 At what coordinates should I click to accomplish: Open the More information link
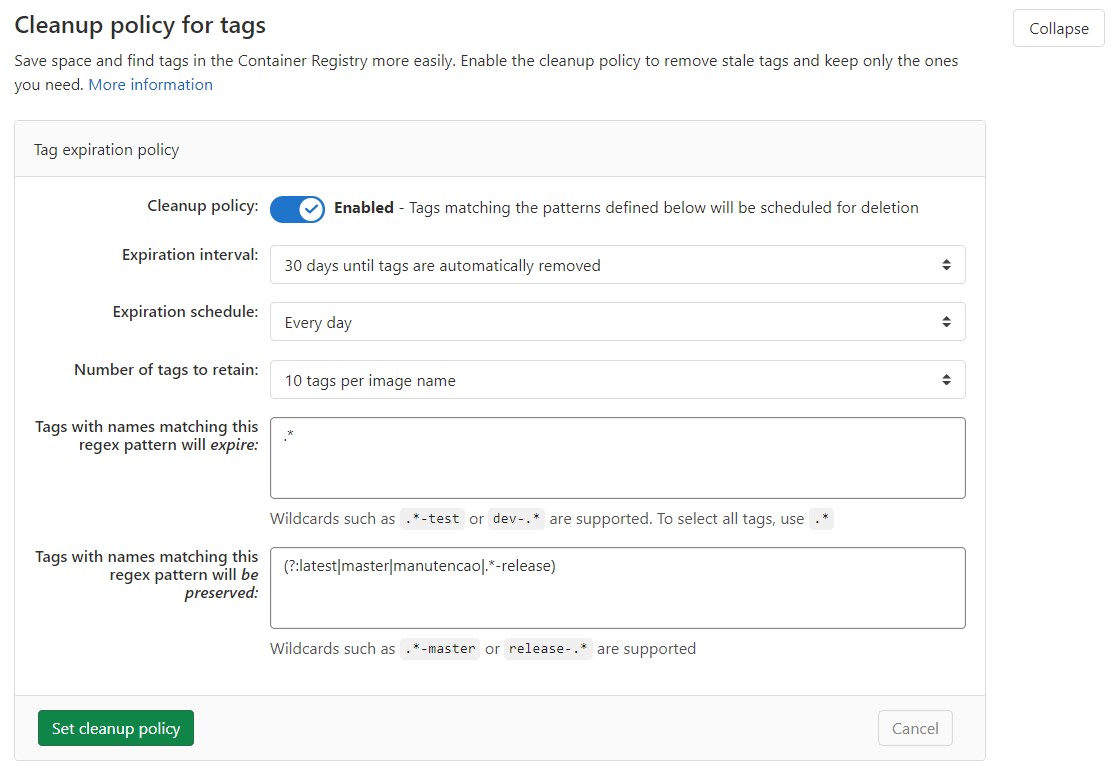(x=150, y=84)
